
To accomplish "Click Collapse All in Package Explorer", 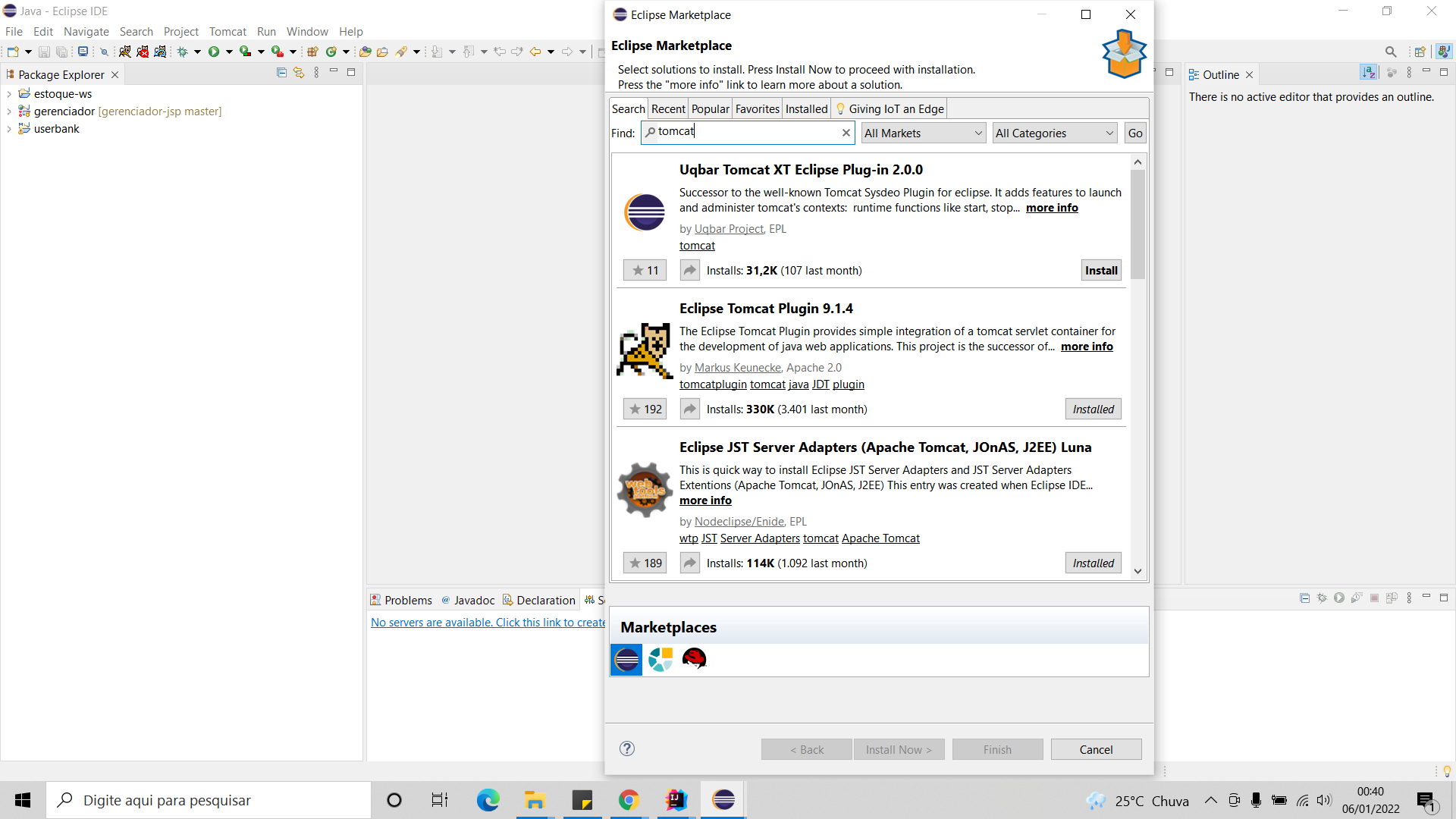I will [x=281, y=73].
